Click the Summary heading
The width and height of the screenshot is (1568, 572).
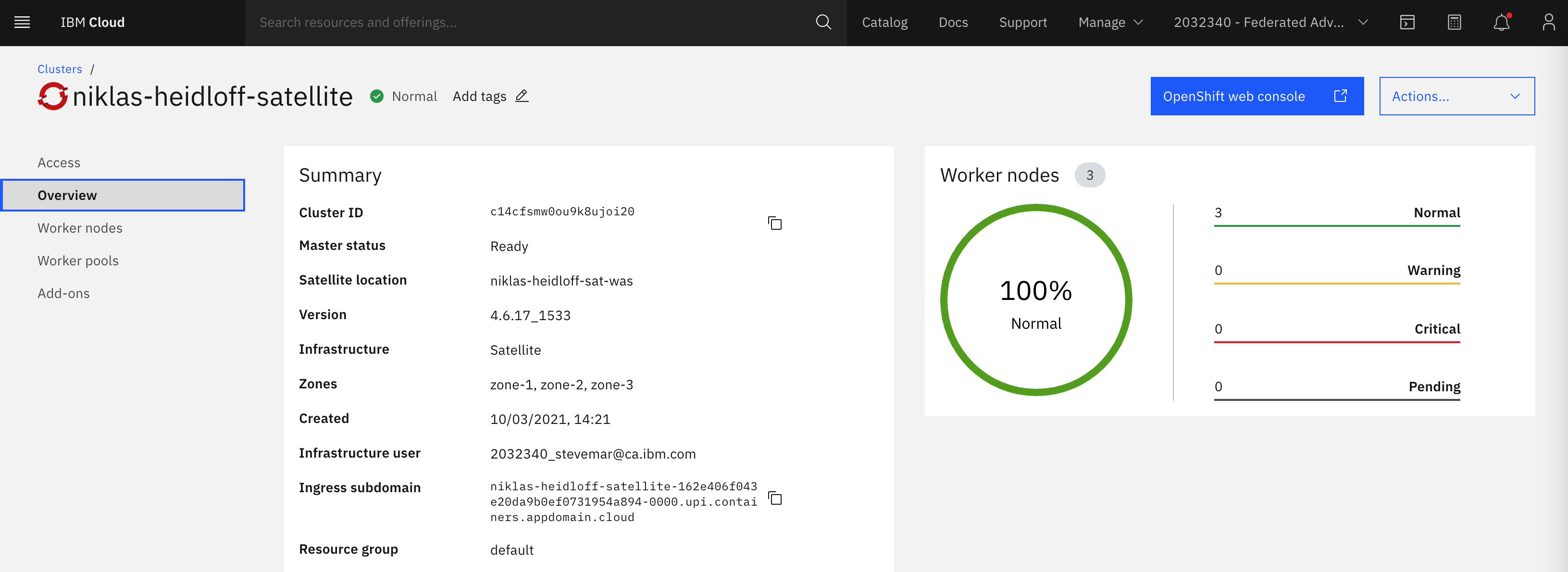[340, 175]
